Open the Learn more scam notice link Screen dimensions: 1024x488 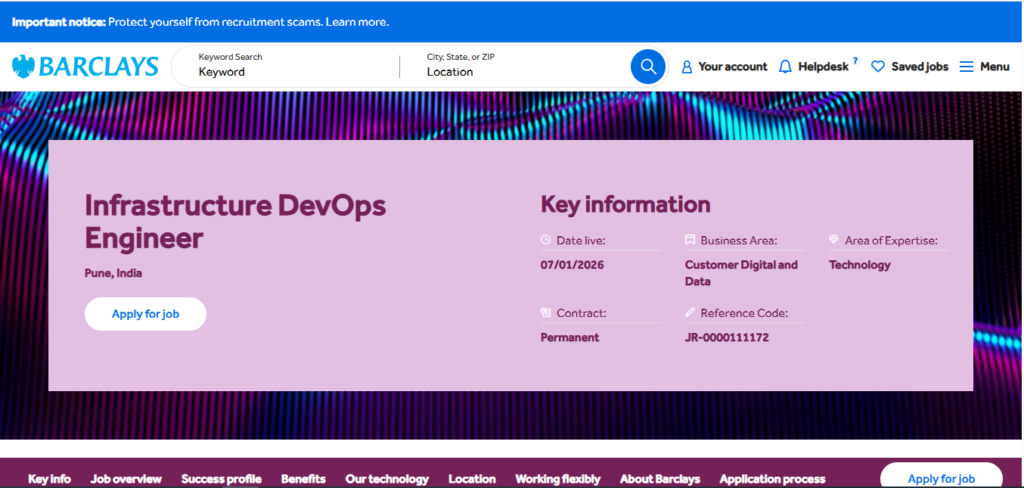357,22
